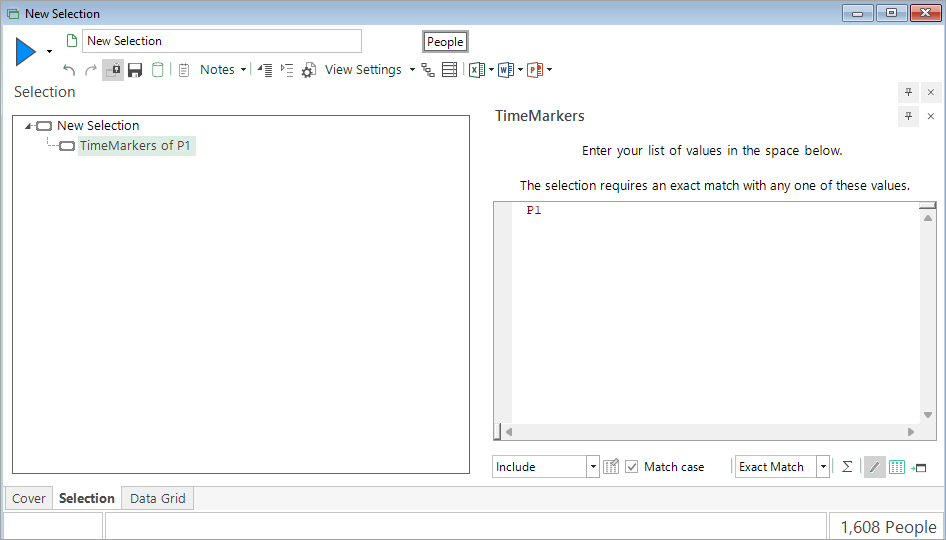Minimize the New Selection window
946x540 pixels.
tap(857, 13)
